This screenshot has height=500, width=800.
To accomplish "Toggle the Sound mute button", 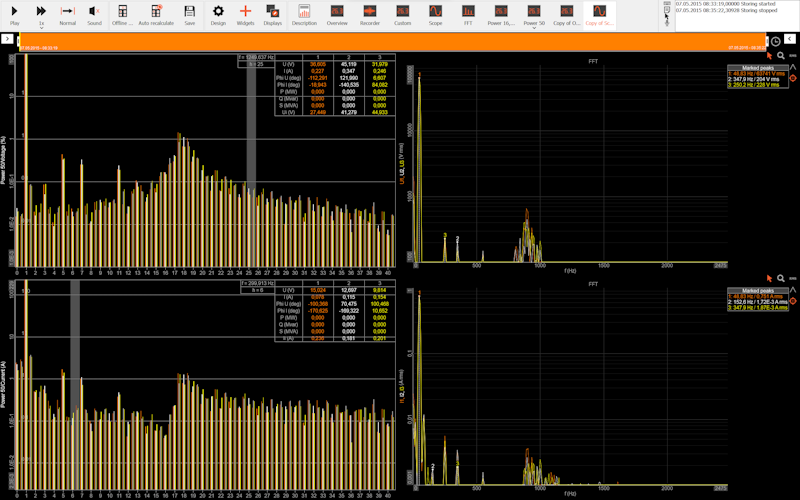I will pos(94,15).
